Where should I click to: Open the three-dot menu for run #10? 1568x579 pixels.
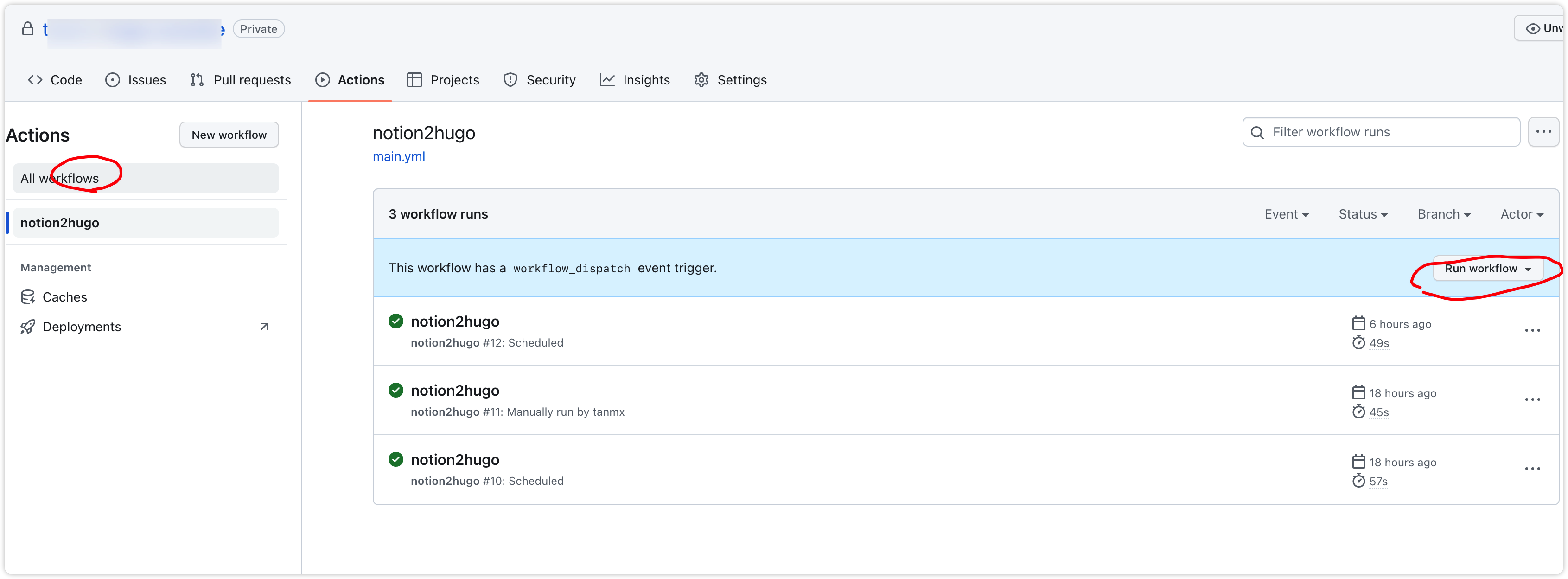tap(1532, 469)
